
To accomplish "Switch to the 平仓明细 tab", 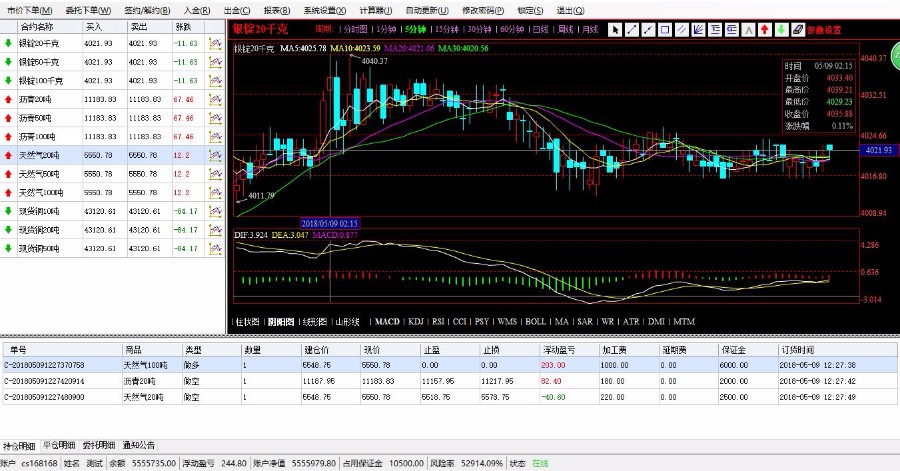I will point(59,445).
